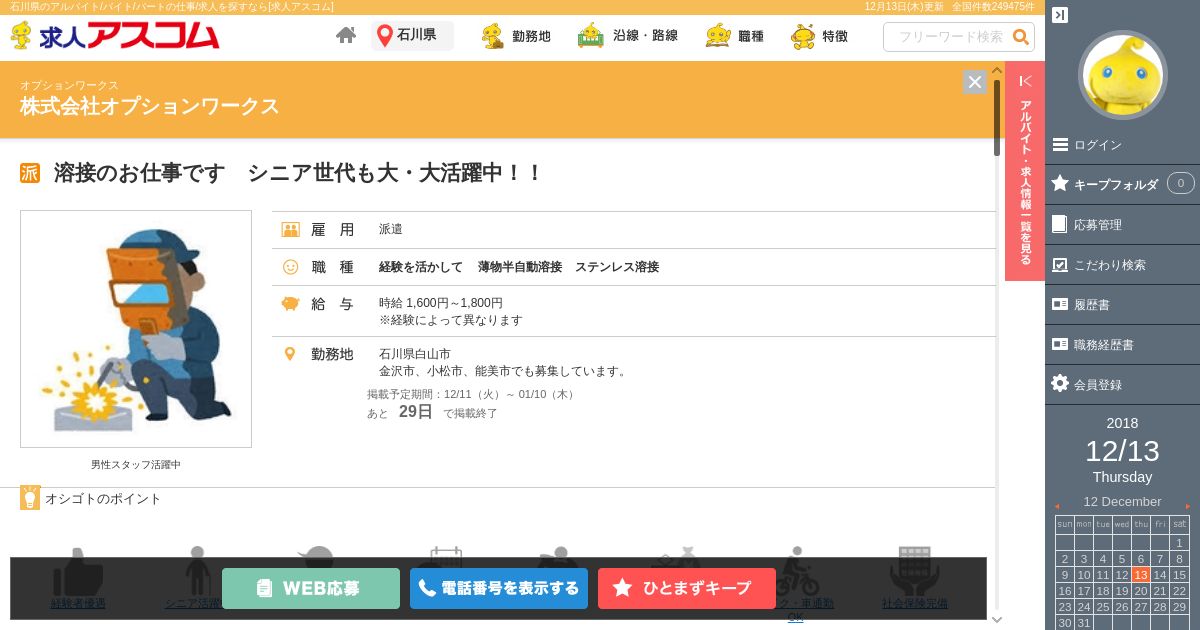Click the キープフォルダ count badge showing 0
The height and width of the screenshot is (630, 1200).
[1181, 183]
